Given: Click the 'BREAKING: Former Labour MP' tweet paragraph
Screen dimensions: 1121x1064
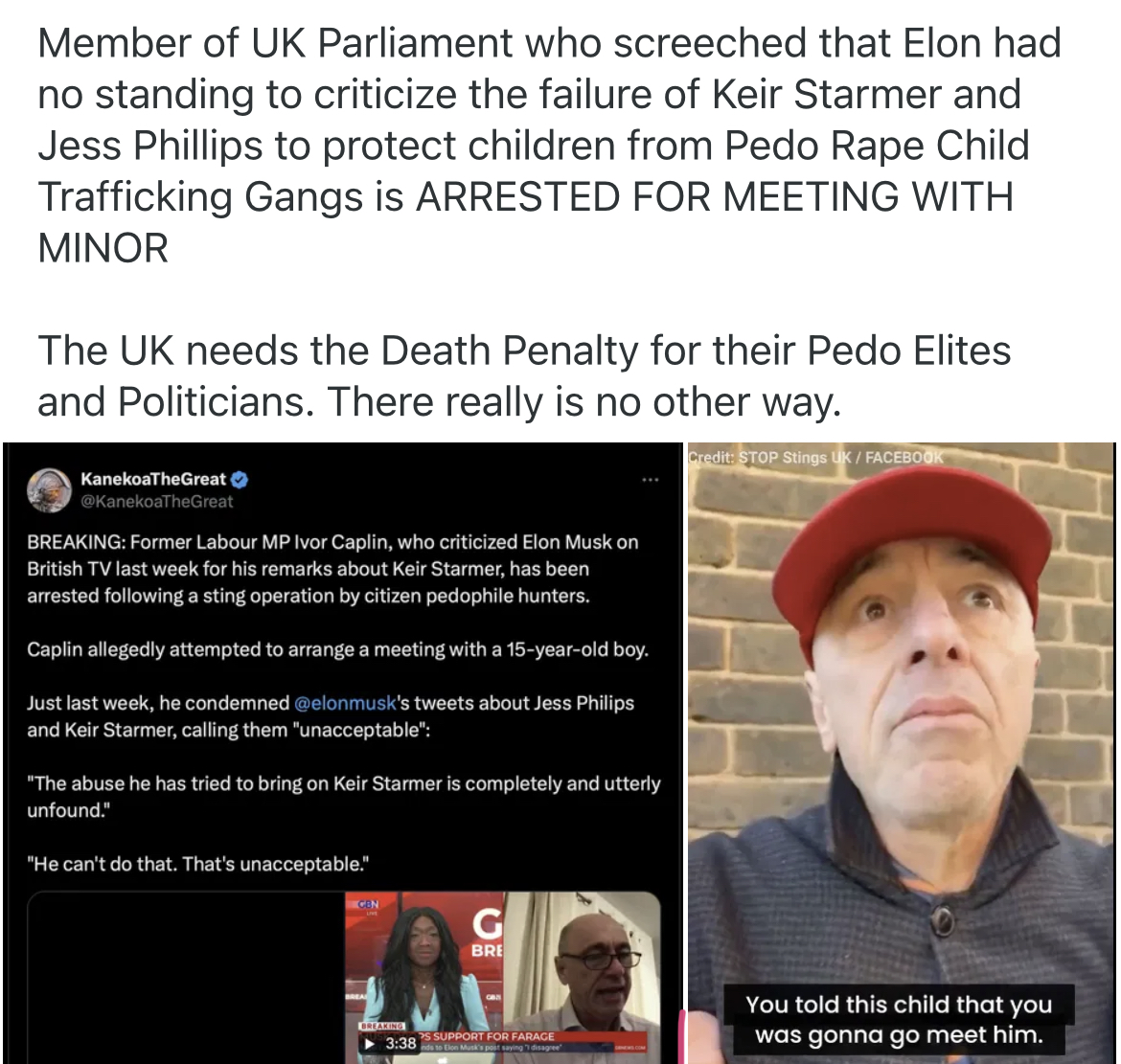Looking at the screenshot, I should tap(332, 569).
